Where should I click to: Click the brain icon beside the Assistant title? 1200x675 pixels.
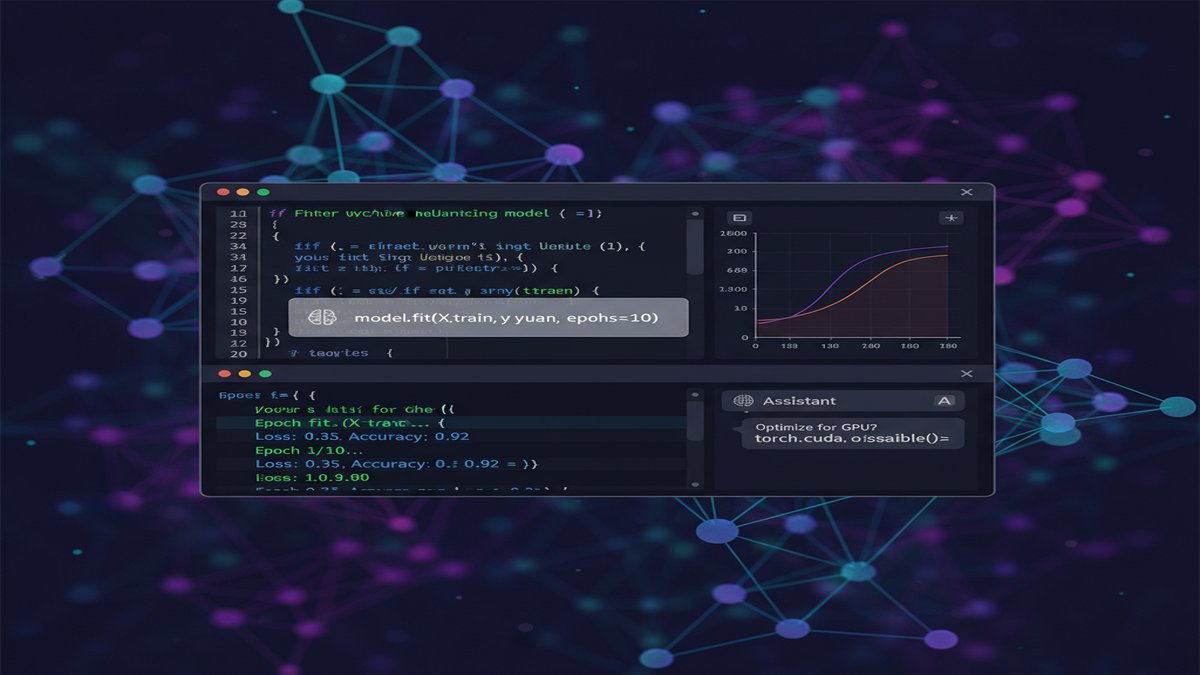743,400
